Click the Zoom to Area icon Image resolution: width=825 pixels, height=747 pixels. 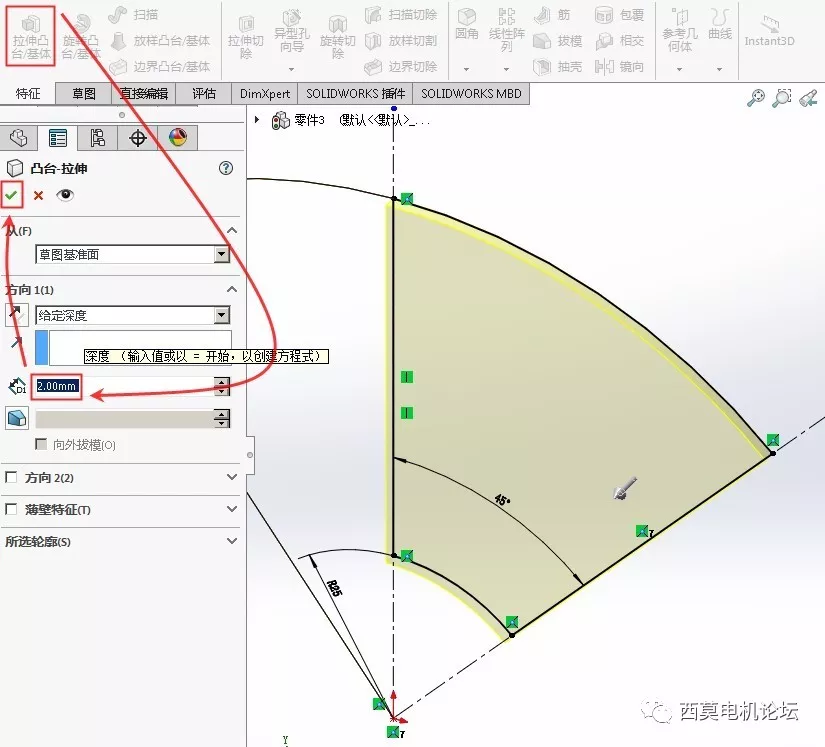[782, 98]
